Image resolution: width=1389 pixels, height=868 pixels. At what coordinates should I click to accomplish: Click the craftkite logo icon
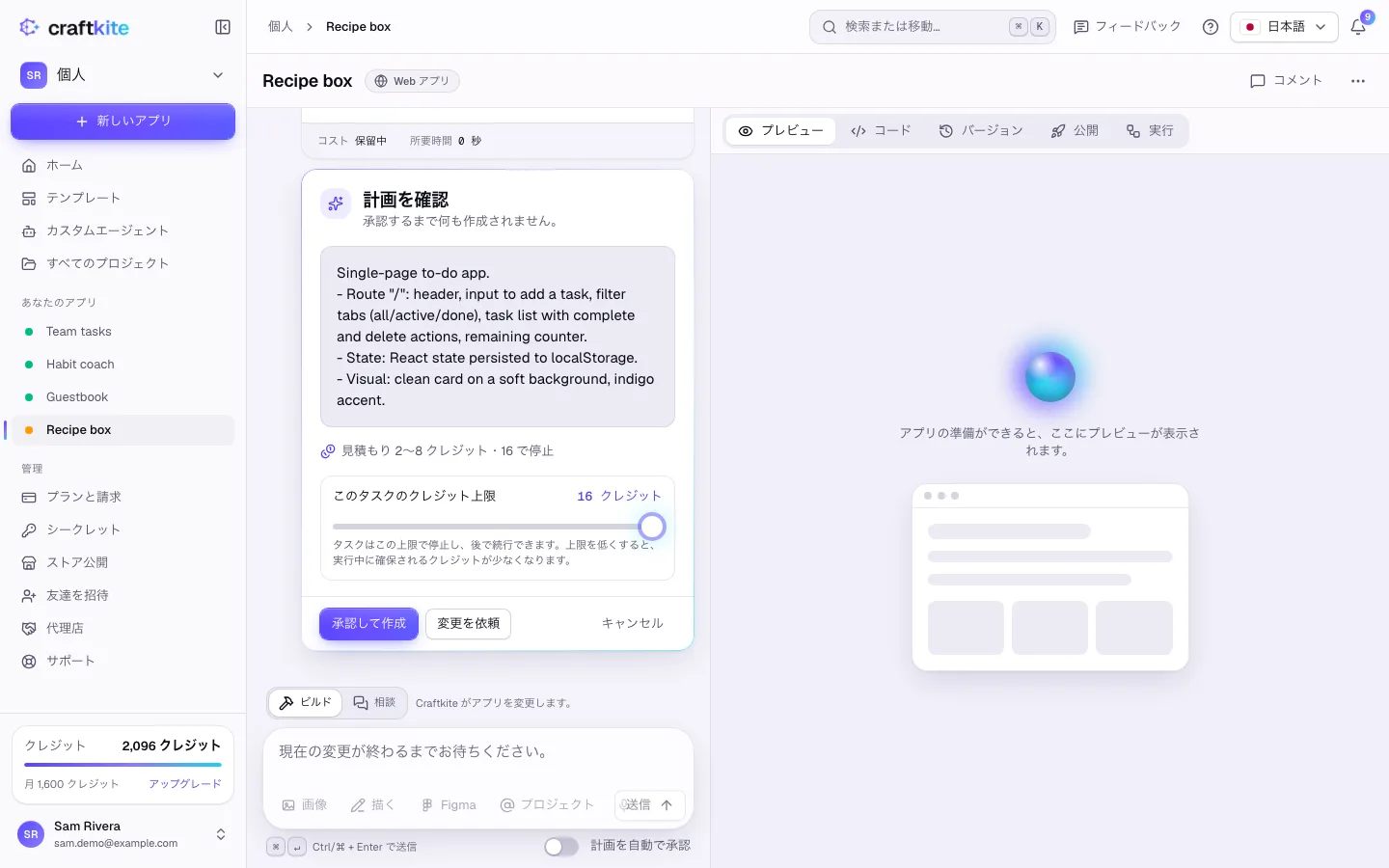29,27
